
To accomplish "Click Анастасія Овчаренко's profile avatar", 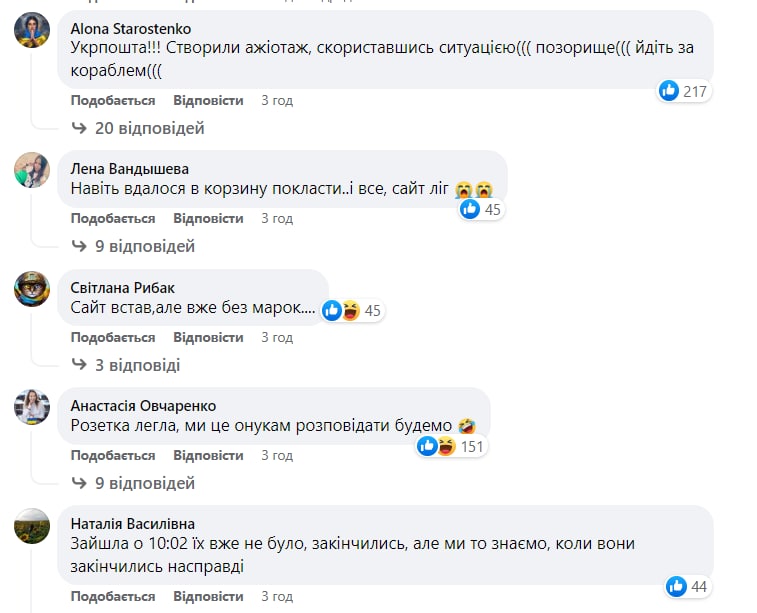I will [32, 407].
